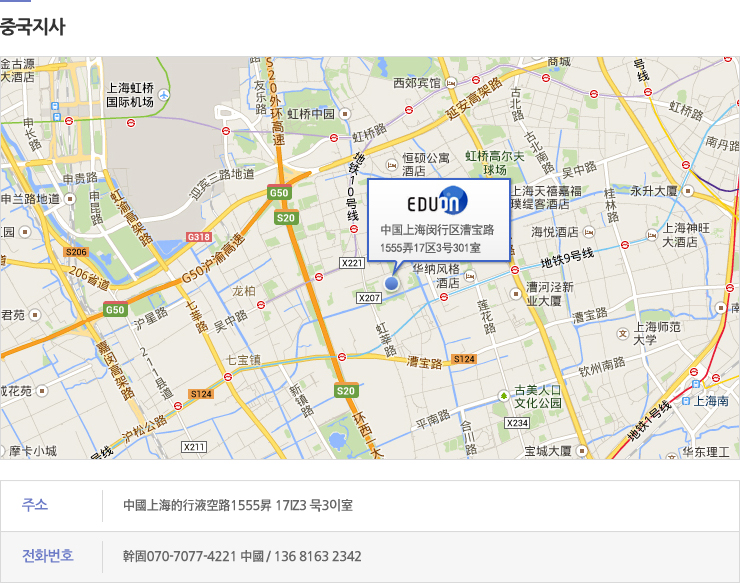Click the 沪松公路 road label
740x583 pixels.
pyautogui.click(x=144, y=429)
